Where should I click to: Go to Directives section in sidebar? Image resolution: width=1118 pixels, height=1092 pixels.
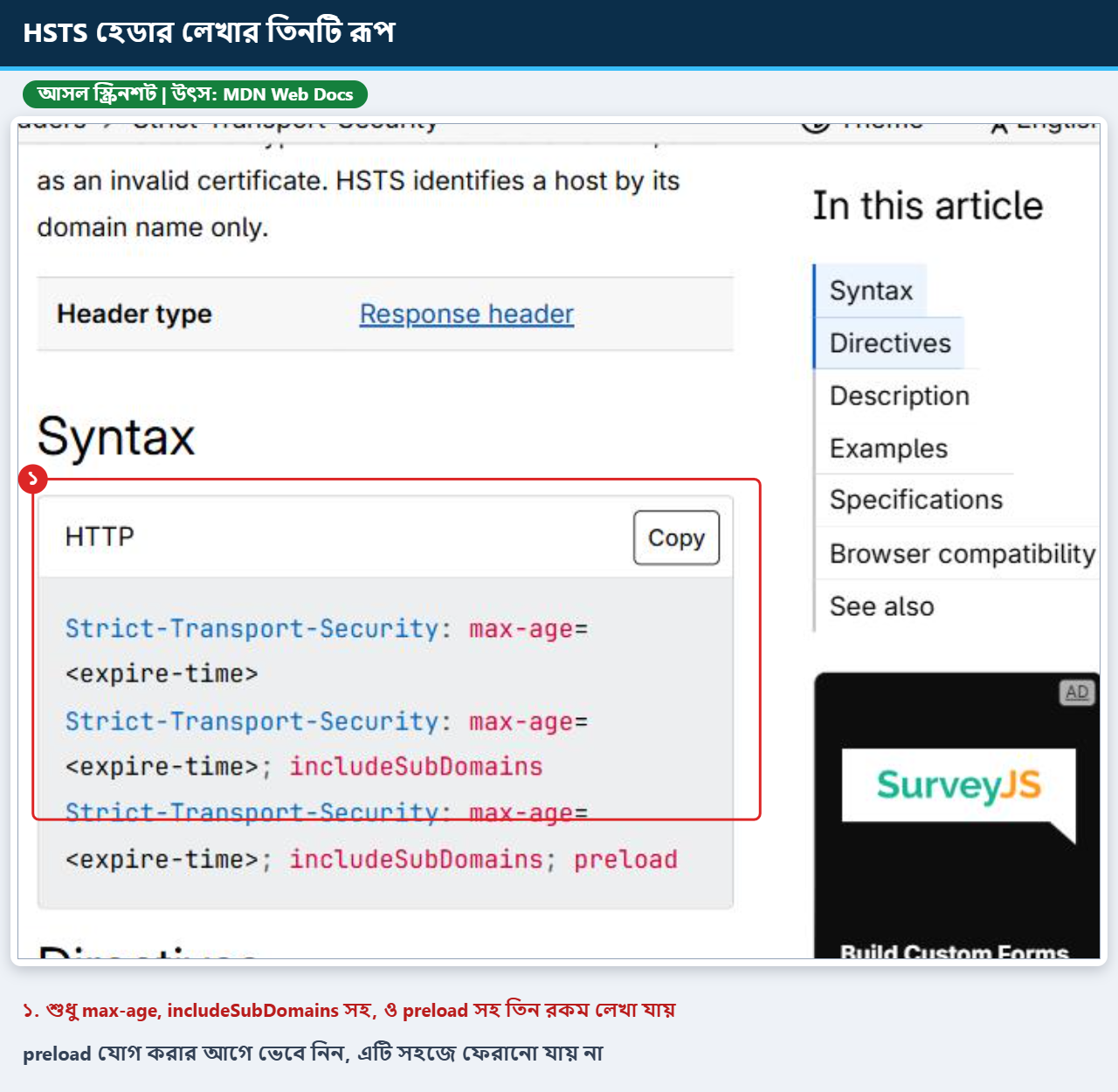coord(890,342)
